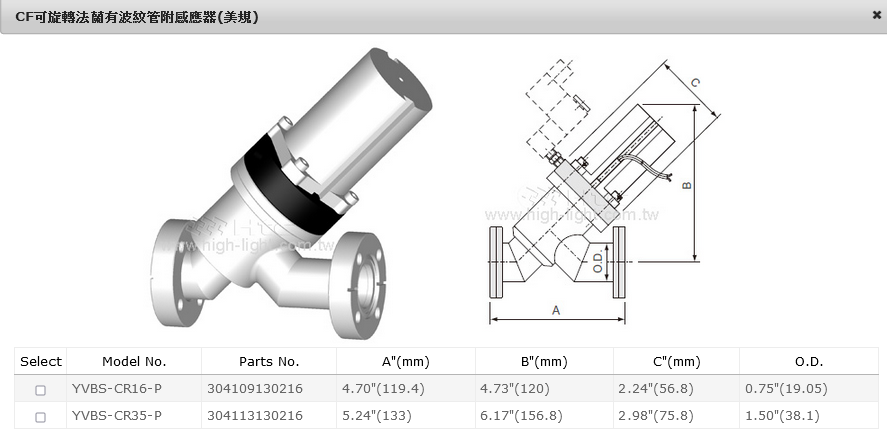
Task: Select model name YVBS-CR16-P
Action: tap(116, 388)
